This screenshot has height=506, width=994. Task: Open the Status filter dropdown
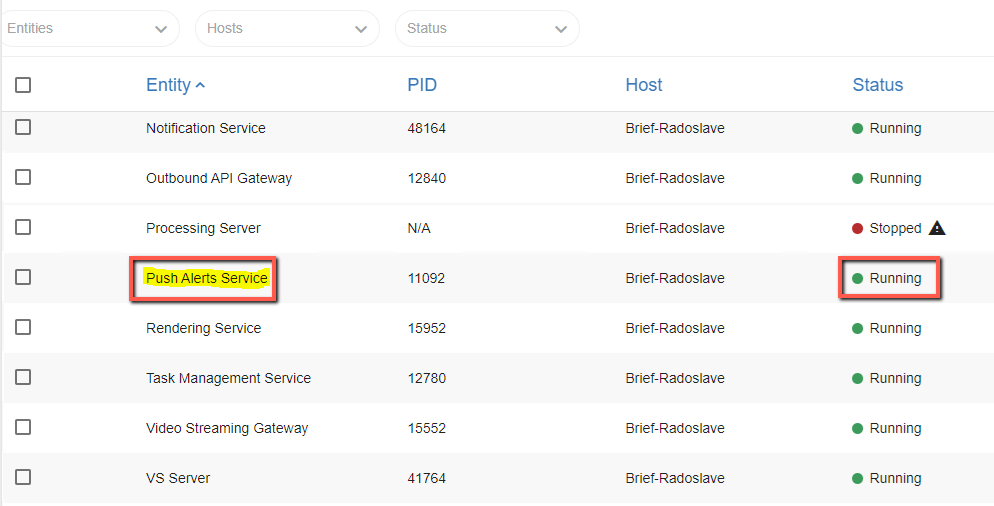click(x=487, y=29)
